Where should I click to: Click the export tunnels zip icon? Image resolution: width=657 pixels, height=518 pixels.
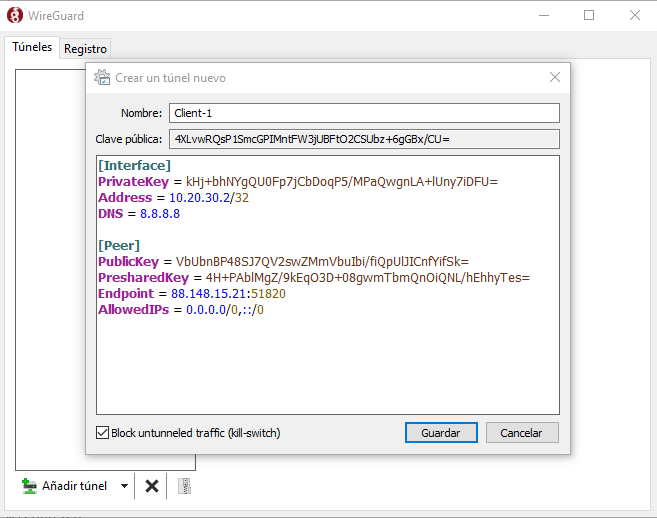tap(184, 486)
